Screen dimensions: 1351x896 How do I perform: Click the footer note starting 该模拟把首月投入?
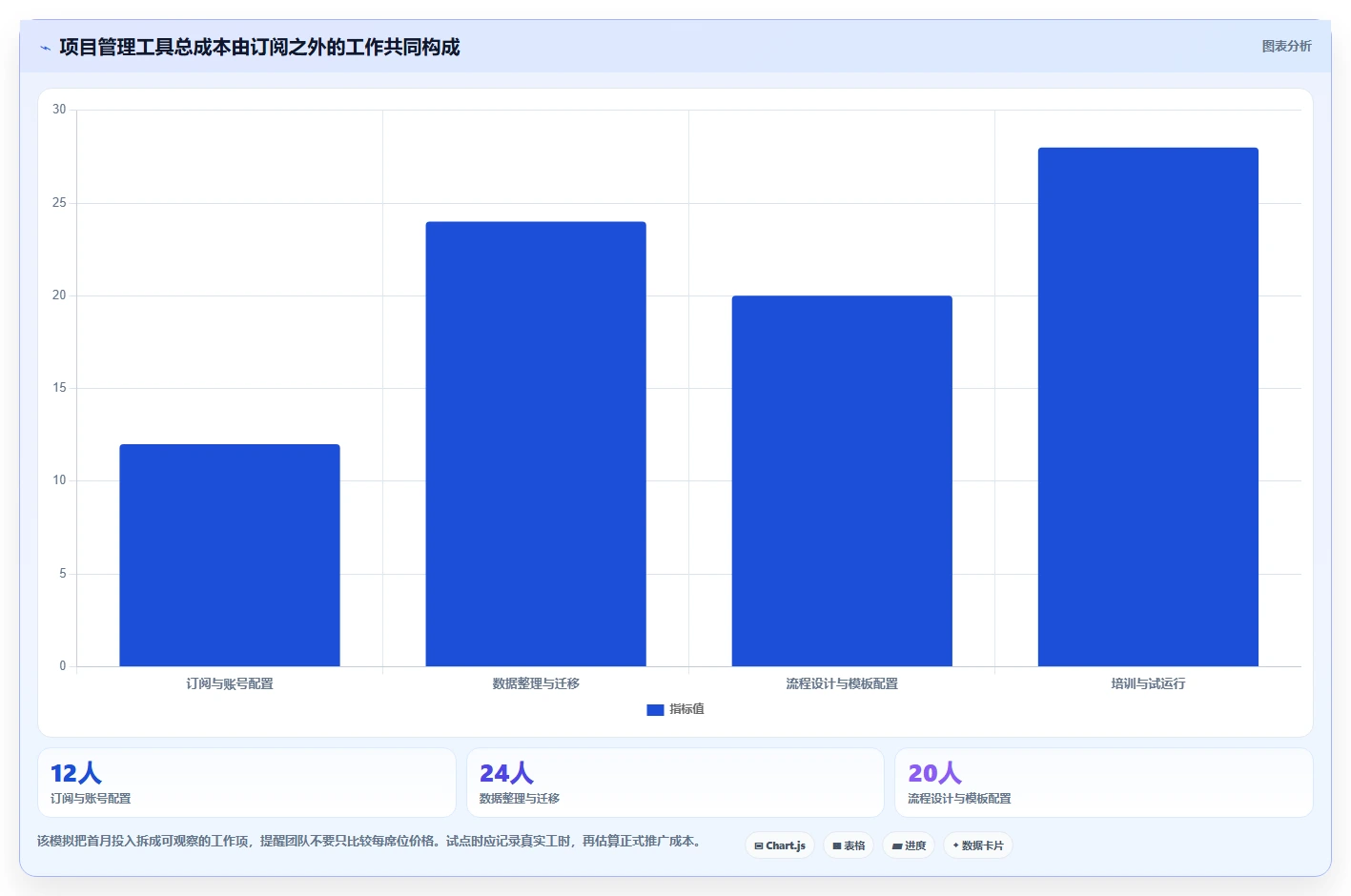(x=372, y=841)
